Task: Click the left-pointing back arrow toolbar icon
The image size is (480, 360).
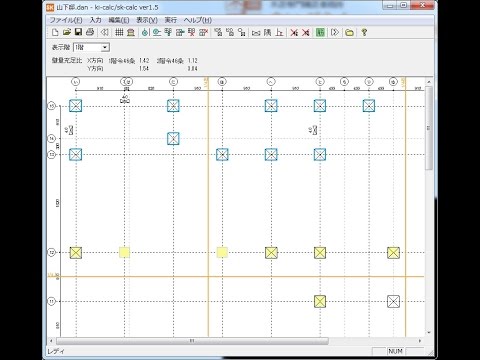Action: click(x=105, y=32)
